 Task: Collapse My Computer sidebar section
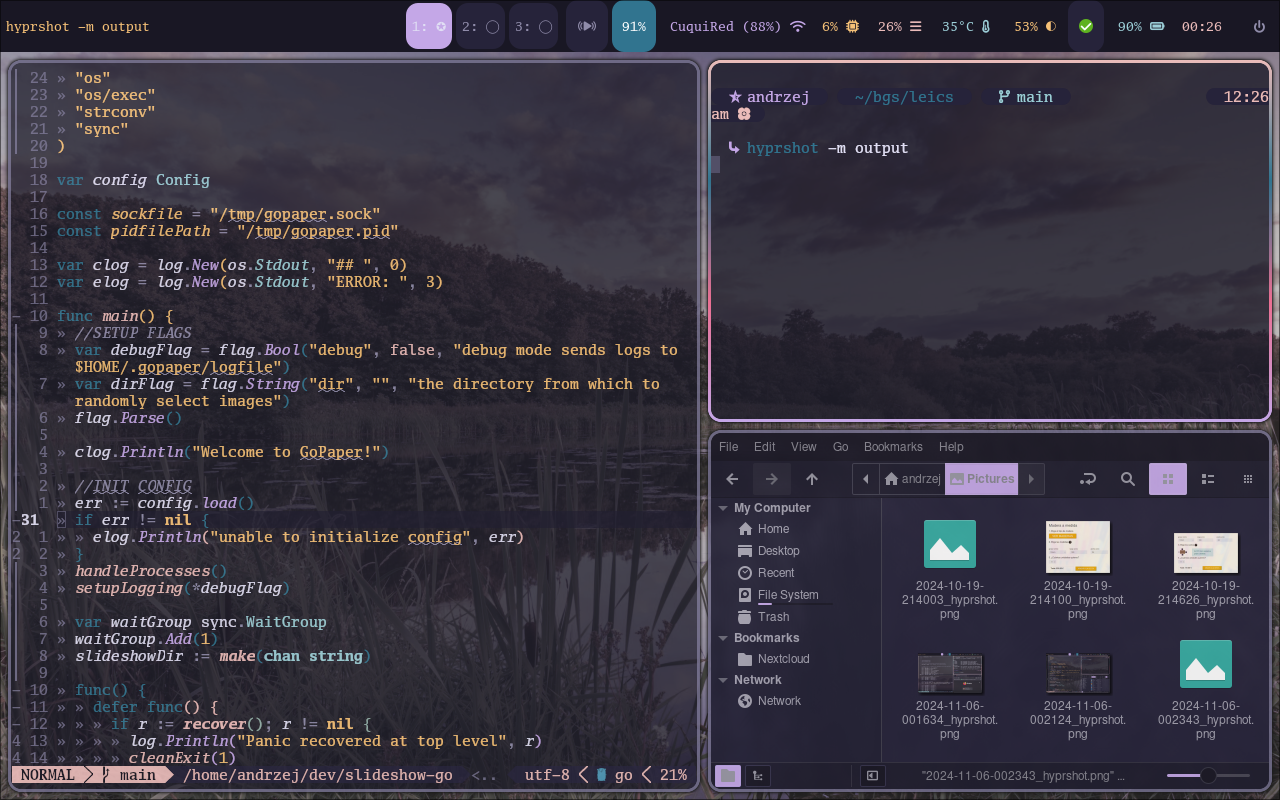tap(723, 508)
